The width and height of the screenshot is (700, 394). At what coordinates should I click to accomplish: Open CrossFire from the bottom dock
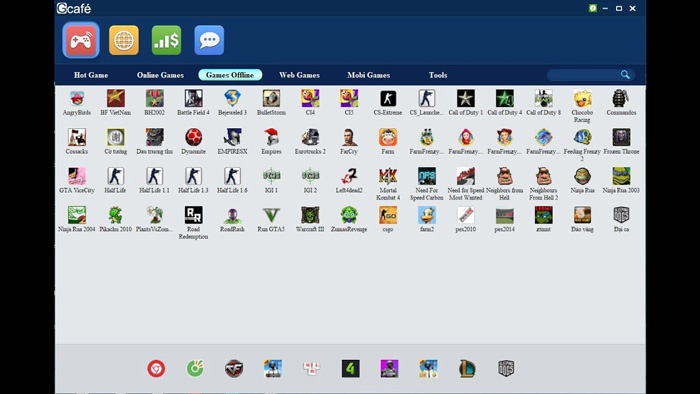(x=234, y=369)
